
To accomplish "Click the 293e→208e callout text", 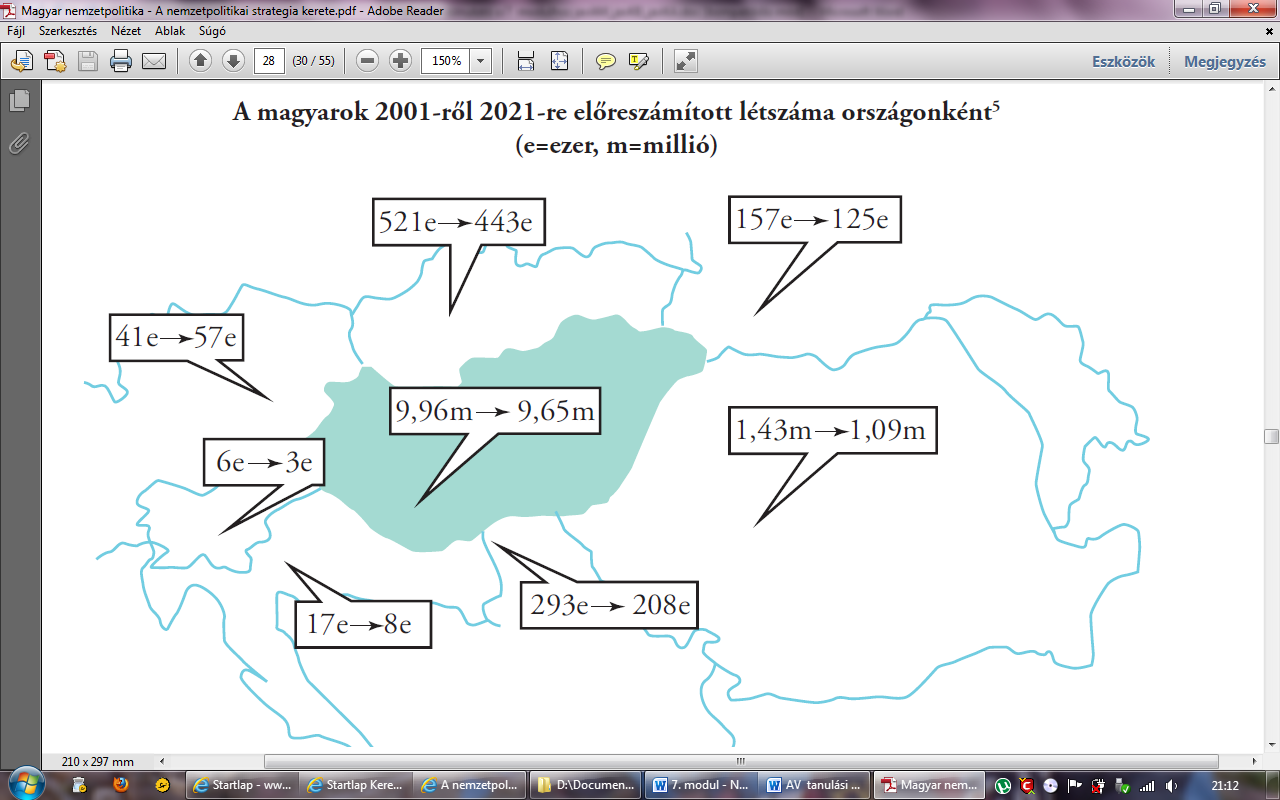I will 608,605.
